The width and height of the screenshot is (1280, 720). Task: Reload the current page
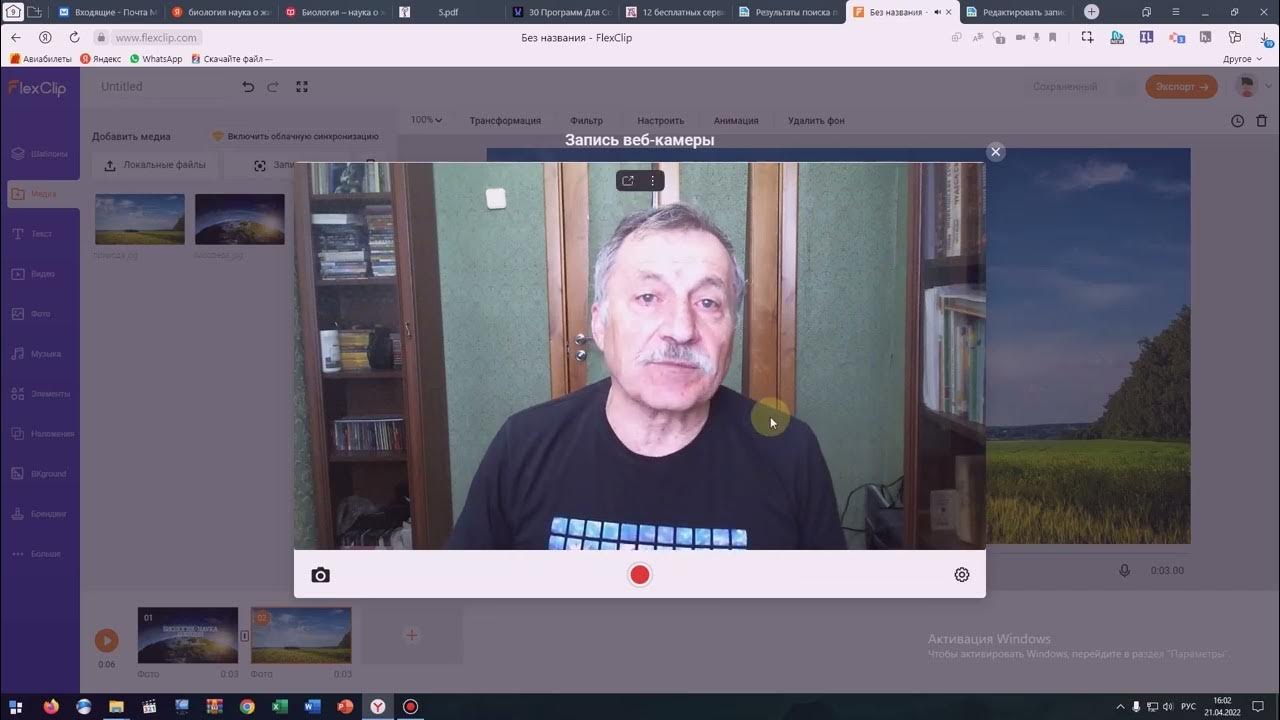(74, 37)
